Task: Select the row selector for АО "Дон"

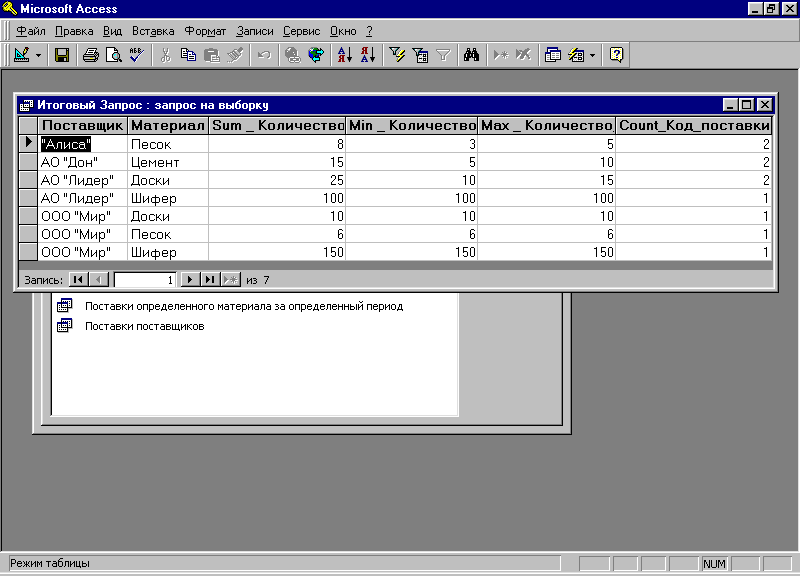Action: (28, 162)
